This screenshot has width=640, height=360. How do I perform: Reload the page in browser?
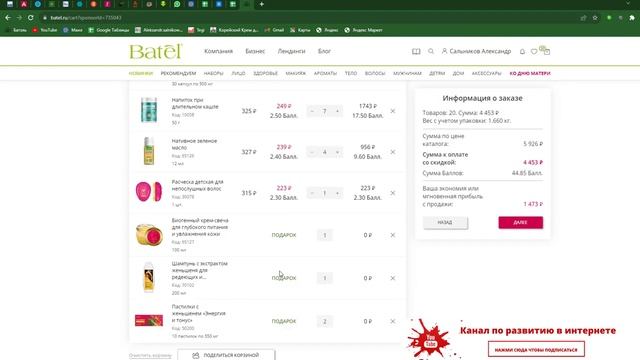tap(31, 18)
